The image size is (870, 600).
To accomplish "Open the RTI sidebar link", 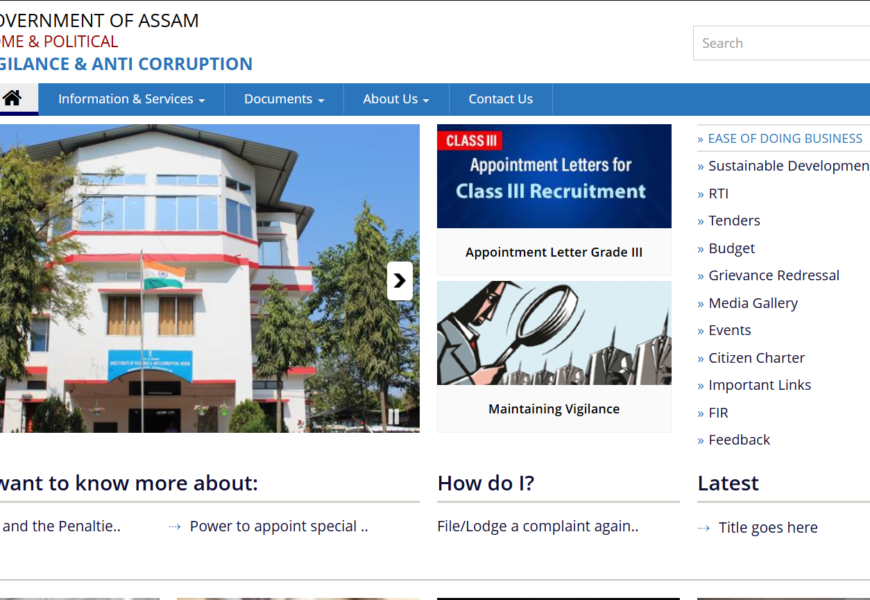I will pyautogui.click(x=718, y=194).
